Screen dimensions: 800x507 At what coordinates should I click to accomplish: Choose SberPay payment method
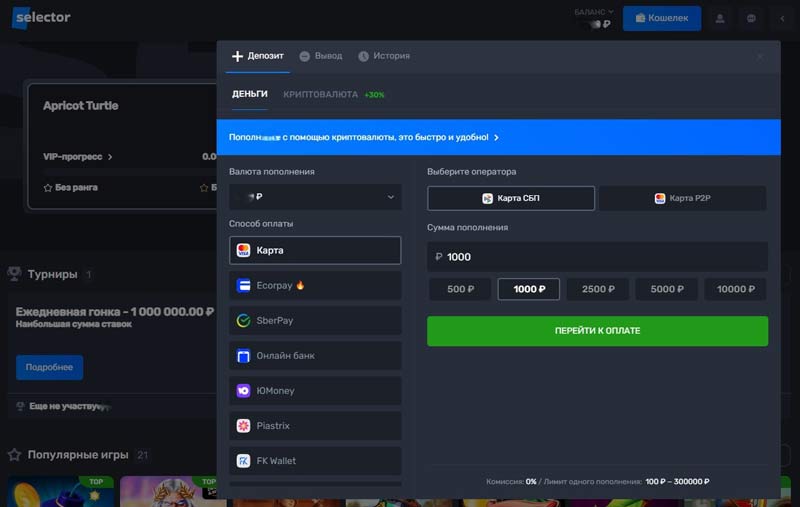coord(314,321)
